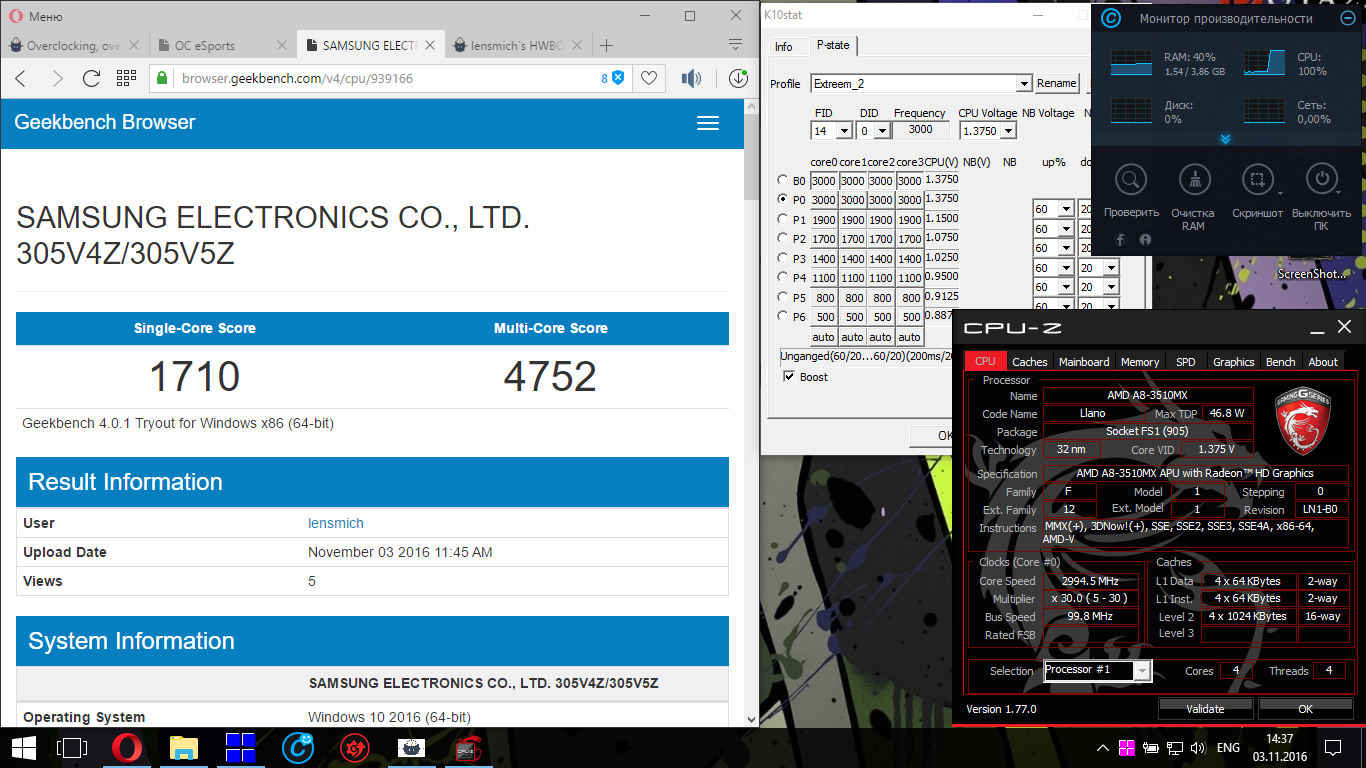Screen dimensions: 1366x768
Task: Select the P0 P-state radio button
Action: point(782,199)
